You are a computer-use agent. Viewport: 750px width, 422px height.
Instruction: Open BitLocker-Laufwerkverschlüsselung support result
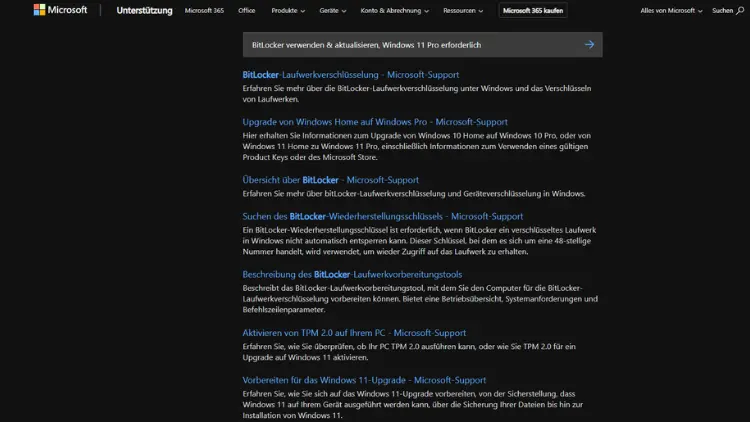[x=351, y=75]
